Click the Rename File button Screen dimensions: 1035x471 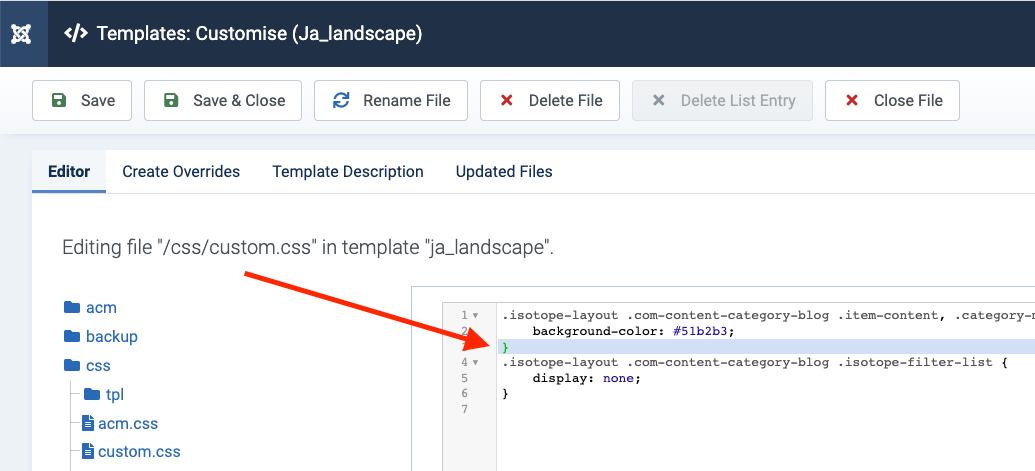[x=391, y=100]
